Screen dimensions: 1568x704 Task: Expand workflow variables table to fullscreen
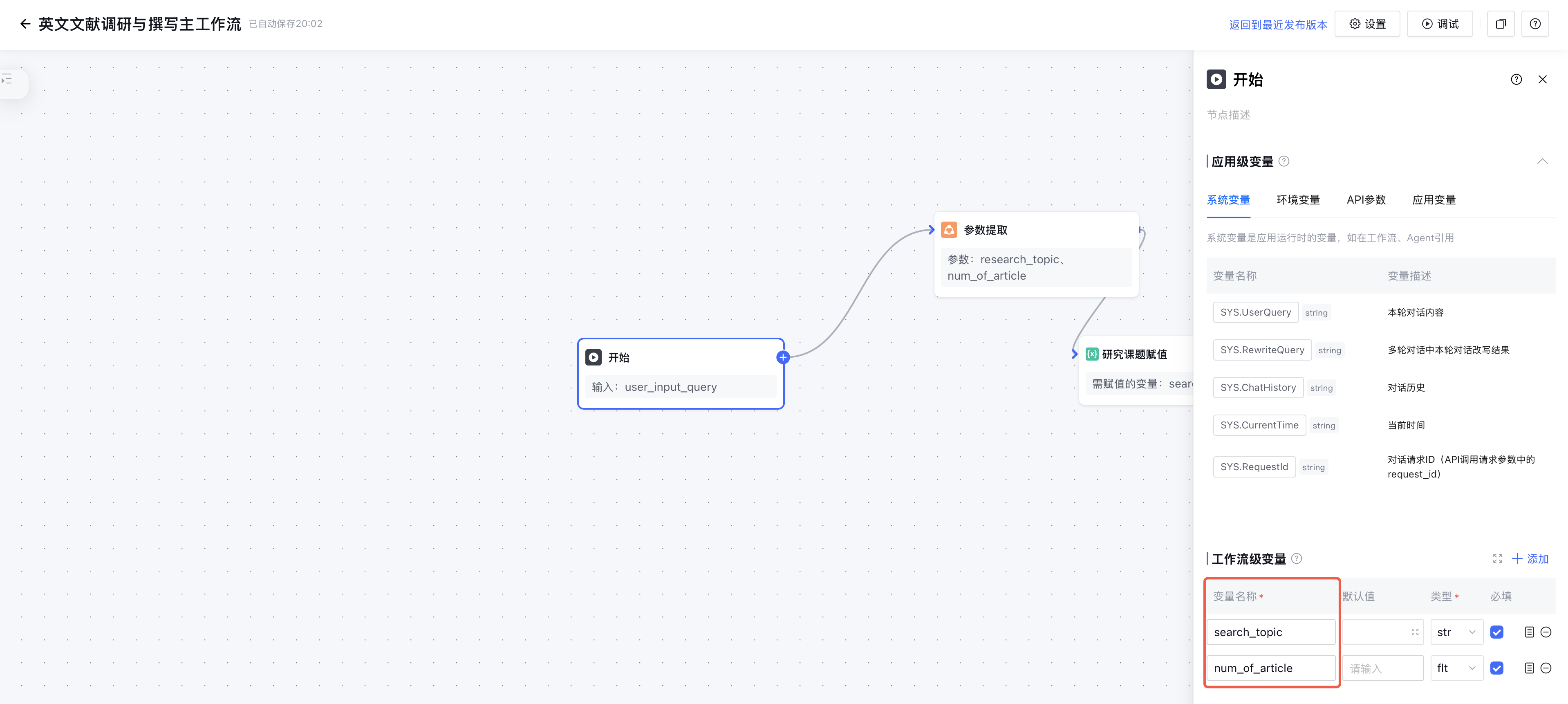[x=1497, y=558]
